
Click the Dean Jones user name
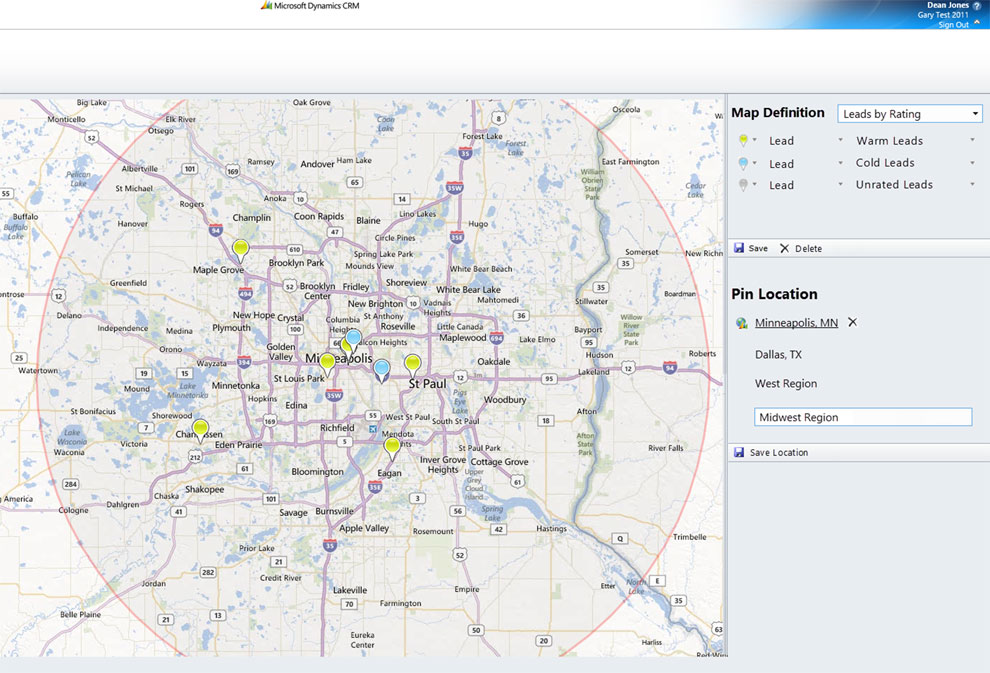[x=948, y=5]
